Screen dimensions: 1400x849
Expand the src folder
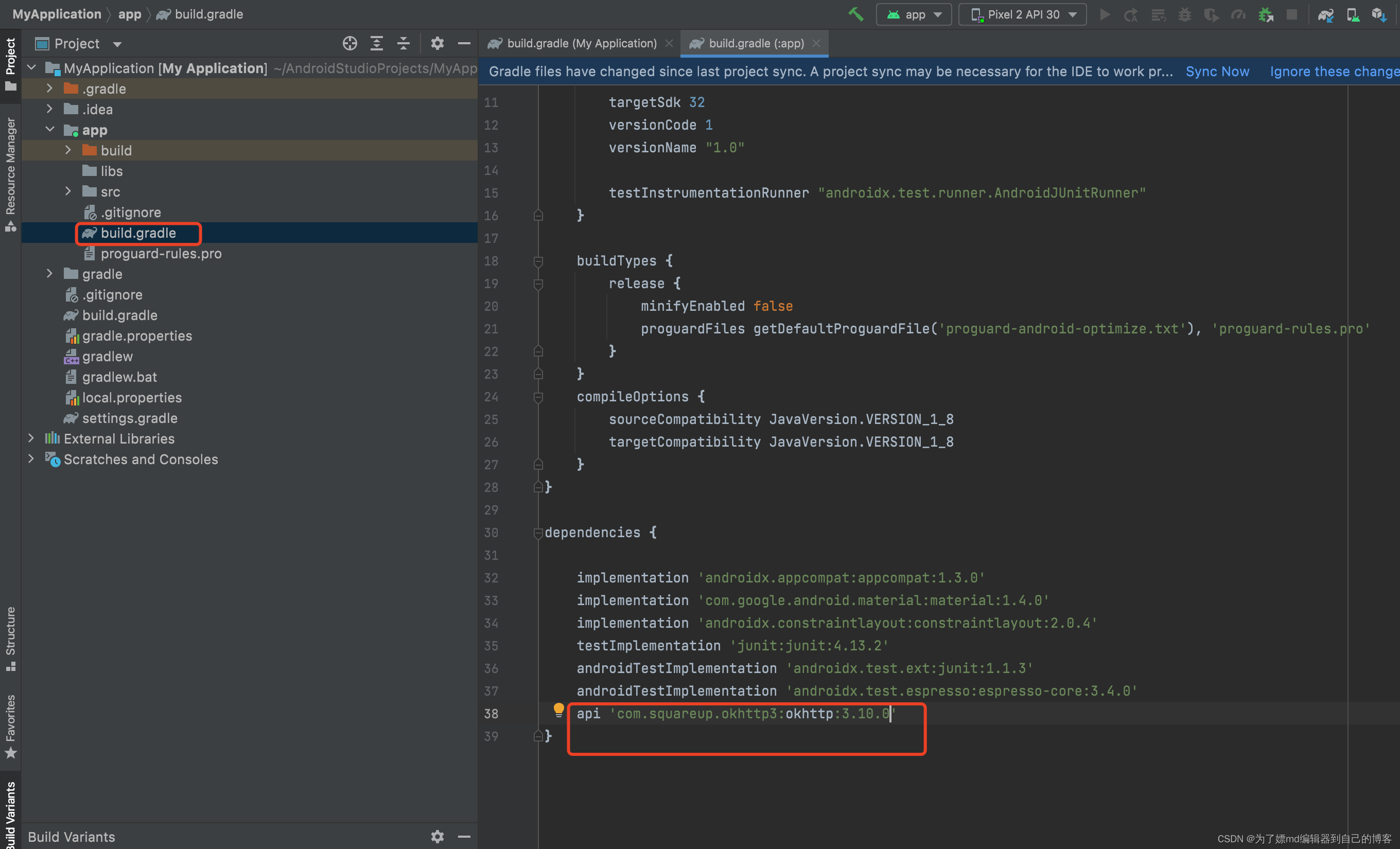click(69, 191)
